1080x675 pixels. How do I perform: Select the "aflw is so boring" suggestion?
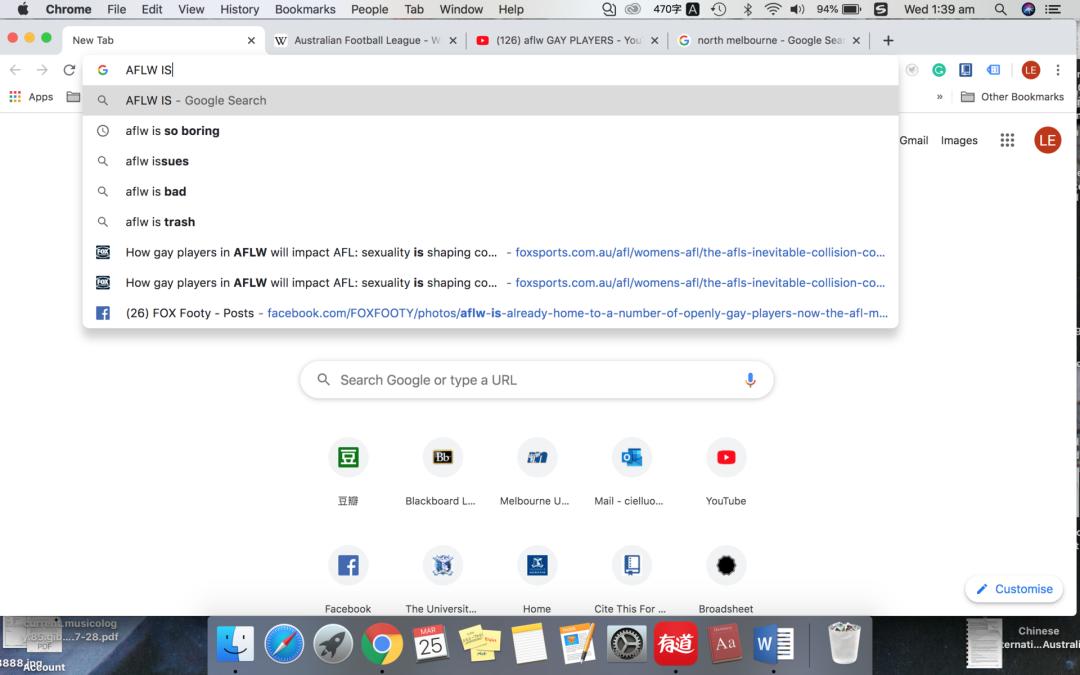(x=172, y=131)
